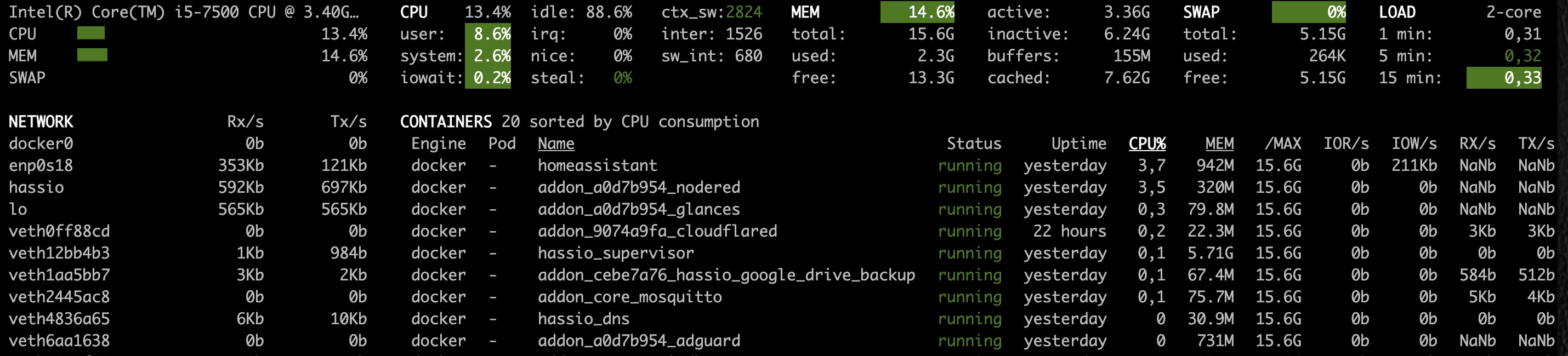Click running status of hassio_supervisor
This screenshot has height=356, width=1568.
pyautogui.click(x=970, y=253)
